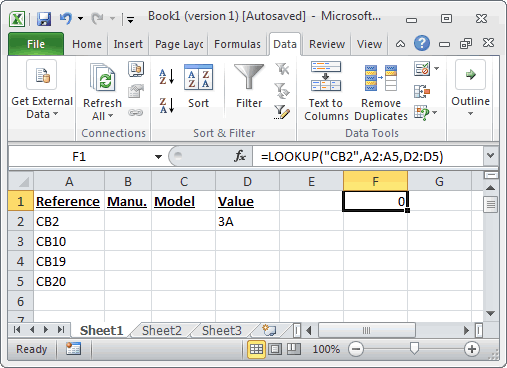Viewport: 507px width, 368px height.
Task: Click the Model header cell
Action: [183, 201]
